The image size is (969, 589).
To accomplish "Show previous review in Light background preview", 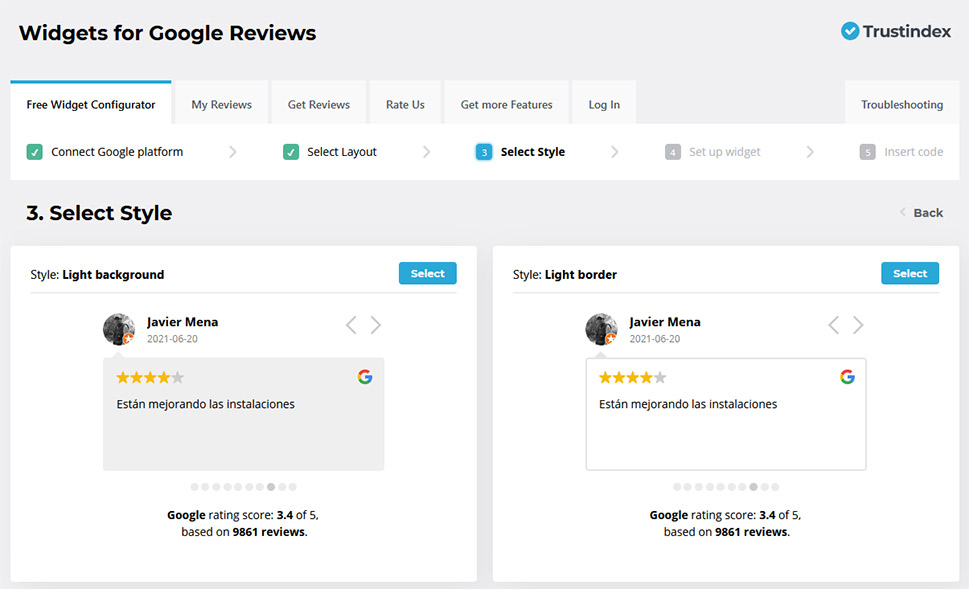I will click(351, 325).
